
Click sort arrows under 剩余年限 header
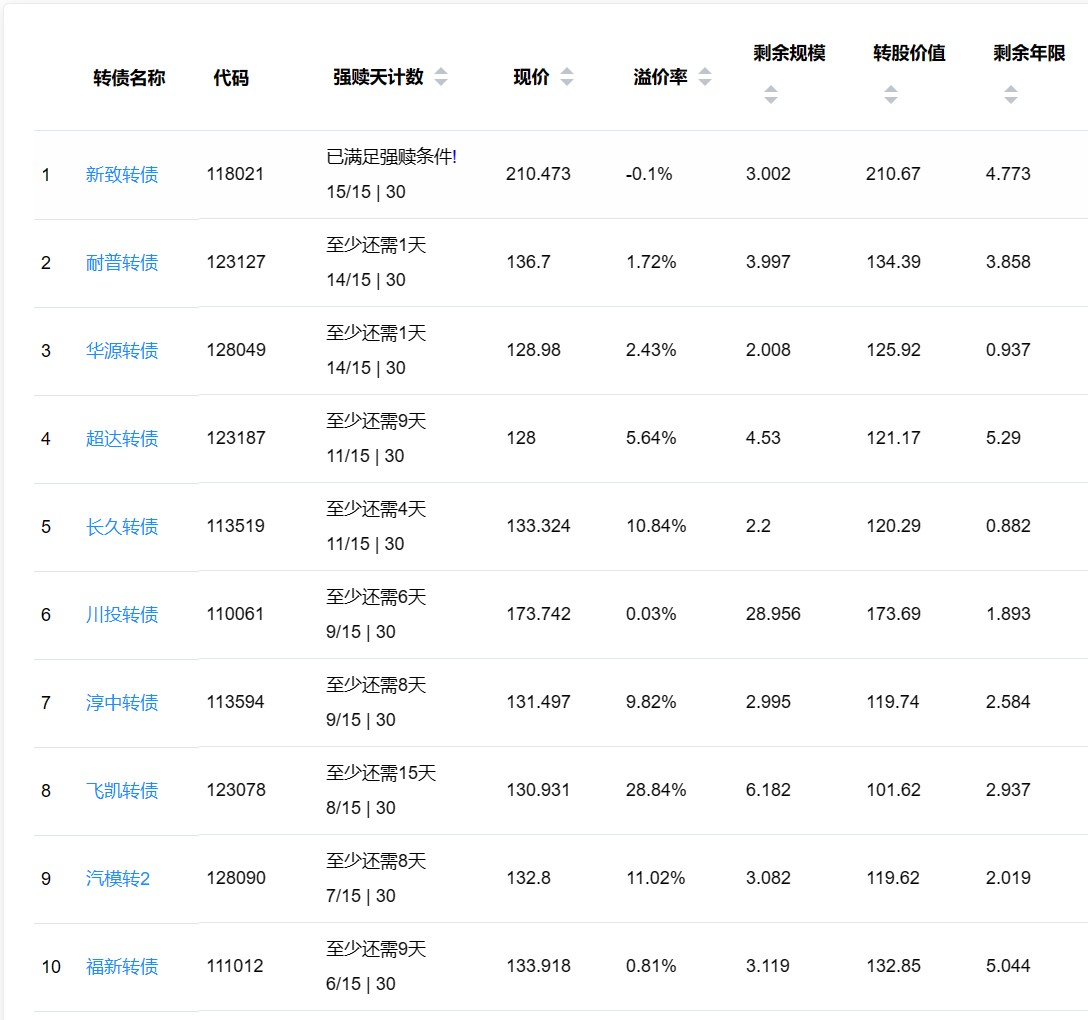point(1010,95)
